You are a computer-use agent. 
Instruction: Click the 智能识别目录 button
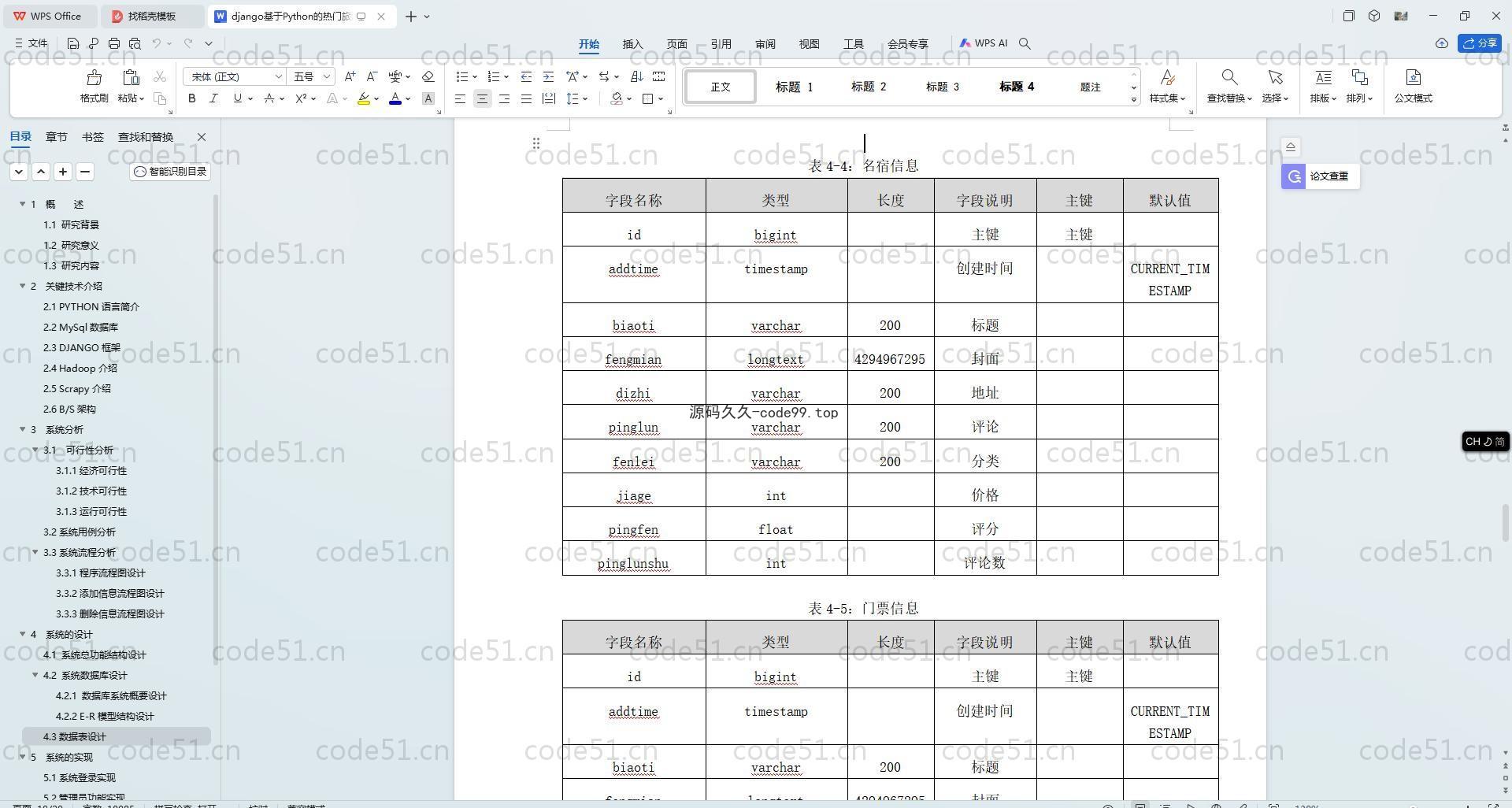tap(170, 171)
